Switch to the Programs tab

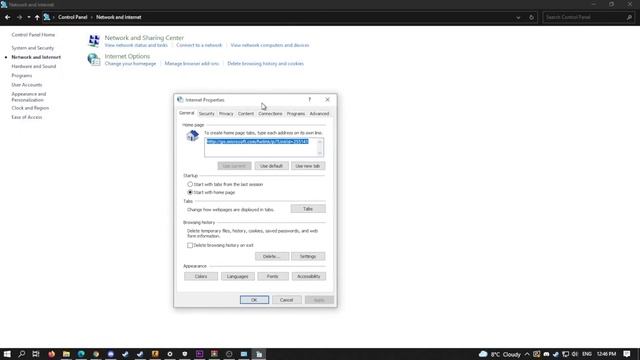click(x=296, y=113)
